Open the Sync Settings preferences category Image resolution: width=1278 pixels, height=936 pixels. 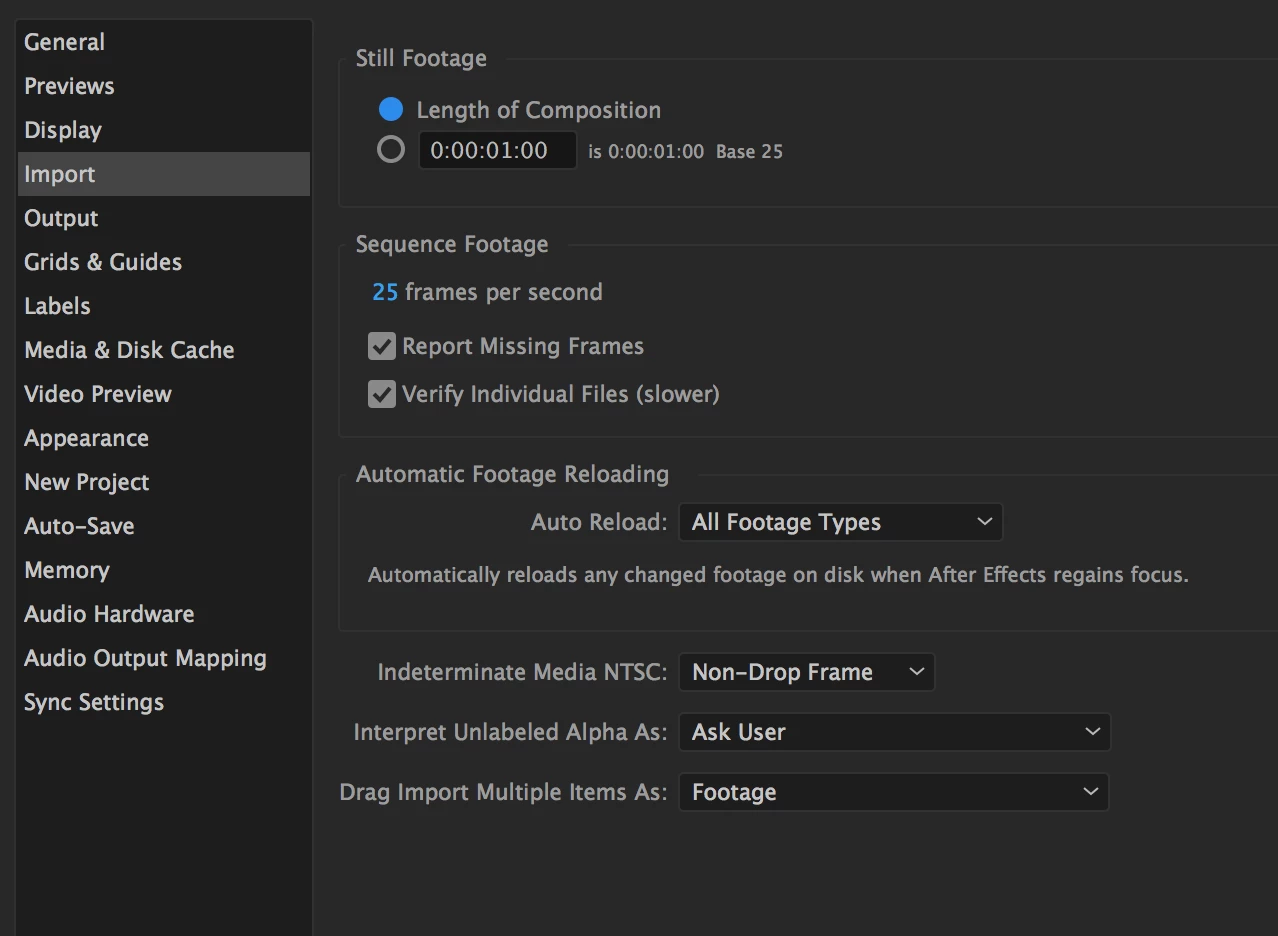[x=94, y=702]
